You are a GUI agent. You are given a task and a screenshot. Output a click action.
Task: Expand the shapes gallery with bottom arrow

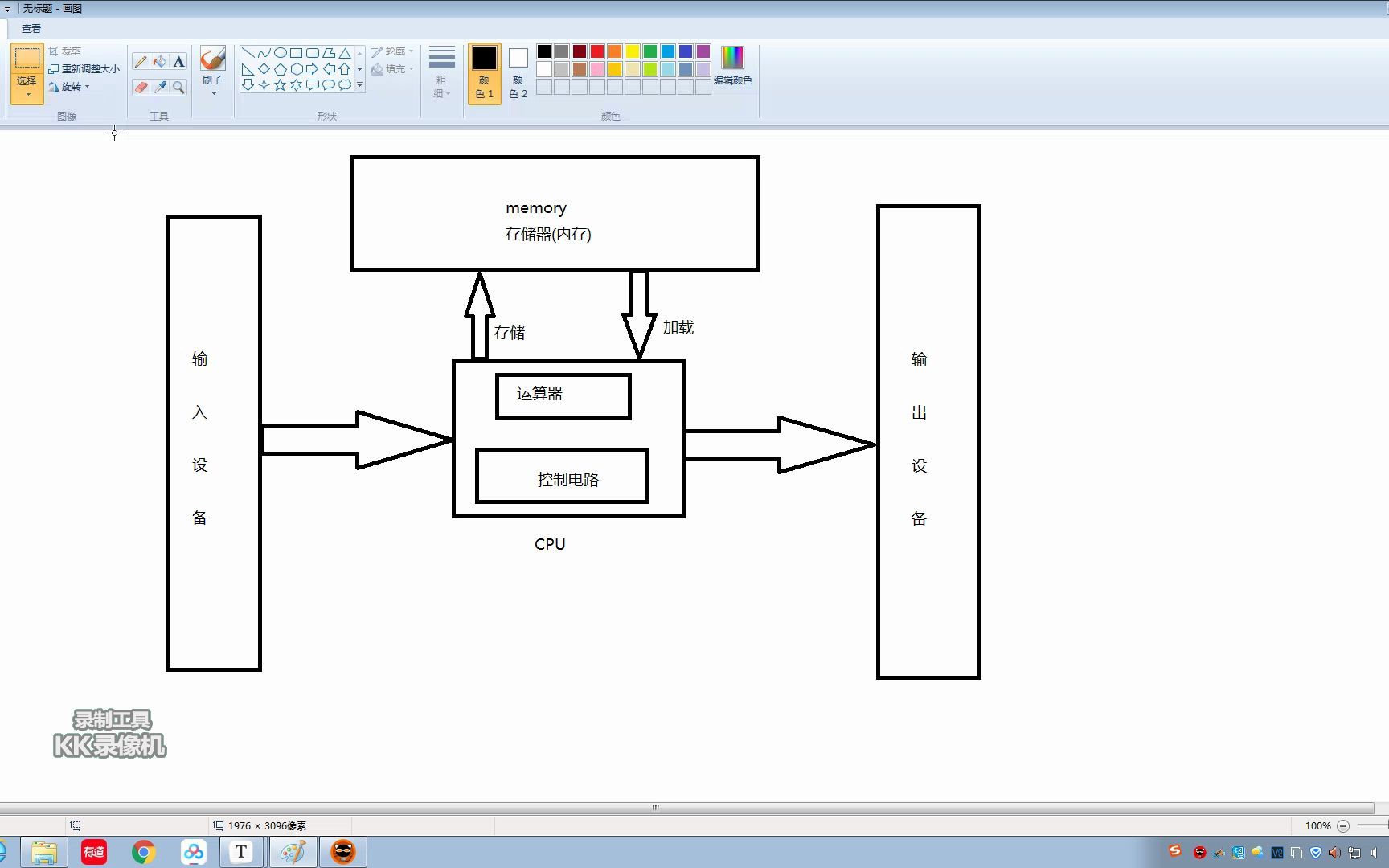click(x=359, y=84)
